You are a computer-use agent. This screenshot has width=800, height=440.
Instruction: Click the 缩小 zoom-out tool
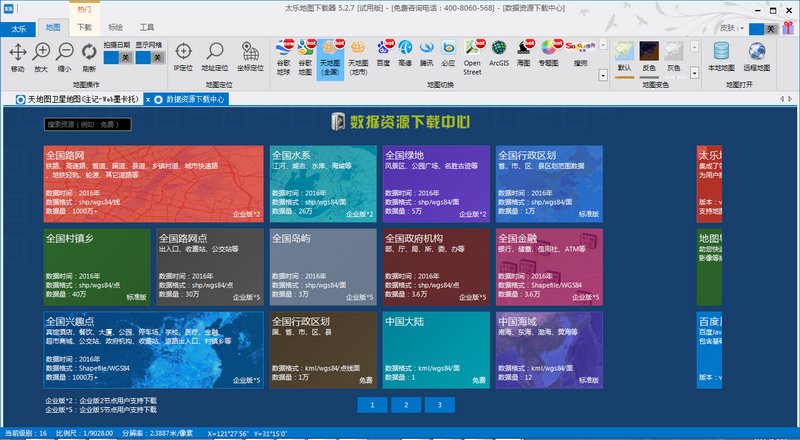pos(65,57)
